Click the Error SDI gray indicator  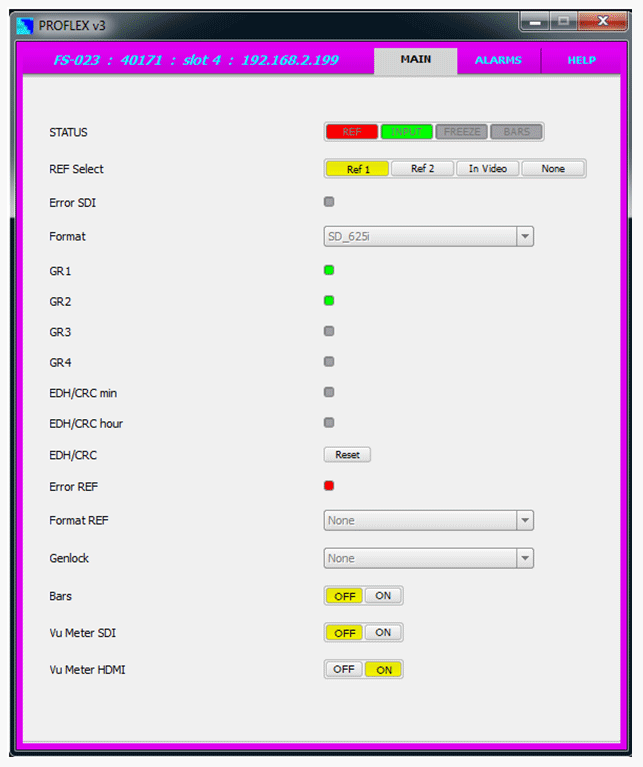[x=329, y=202]
